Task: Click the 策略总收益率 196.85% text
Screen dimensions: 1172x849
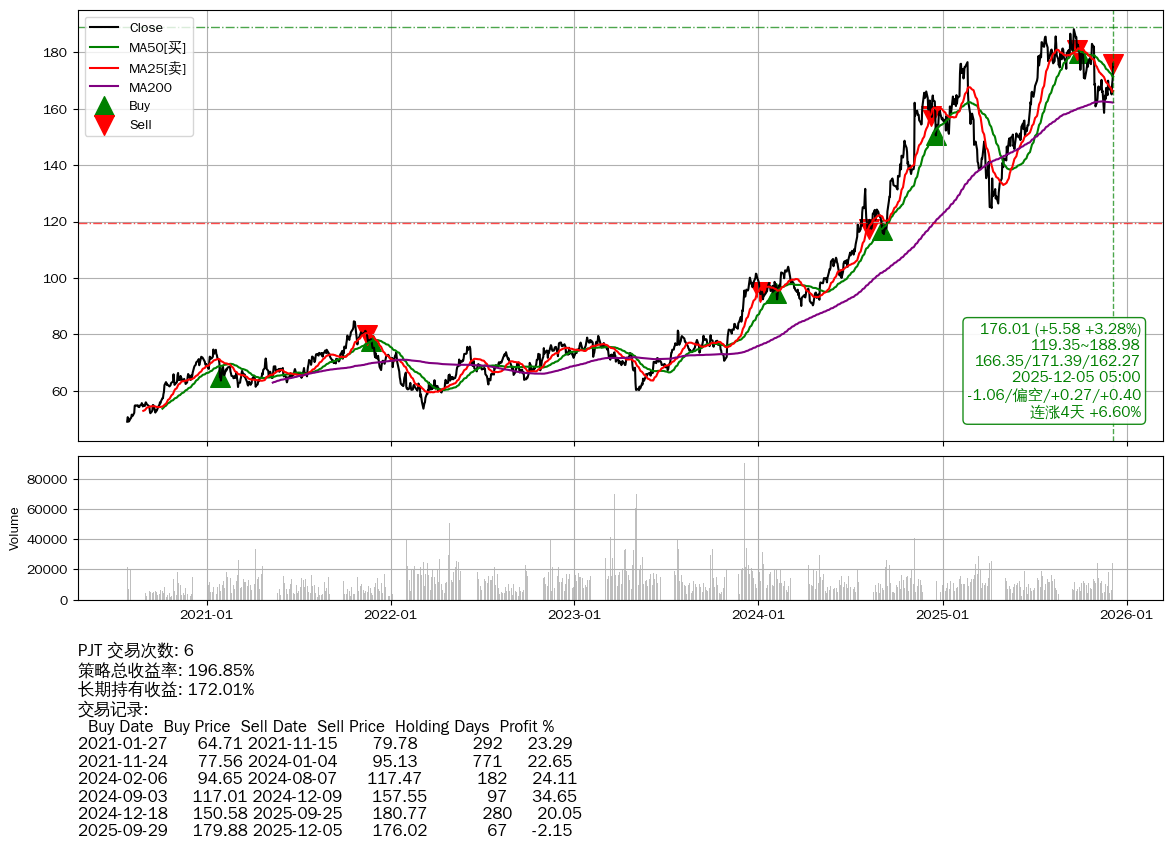Action: point(166,670)
